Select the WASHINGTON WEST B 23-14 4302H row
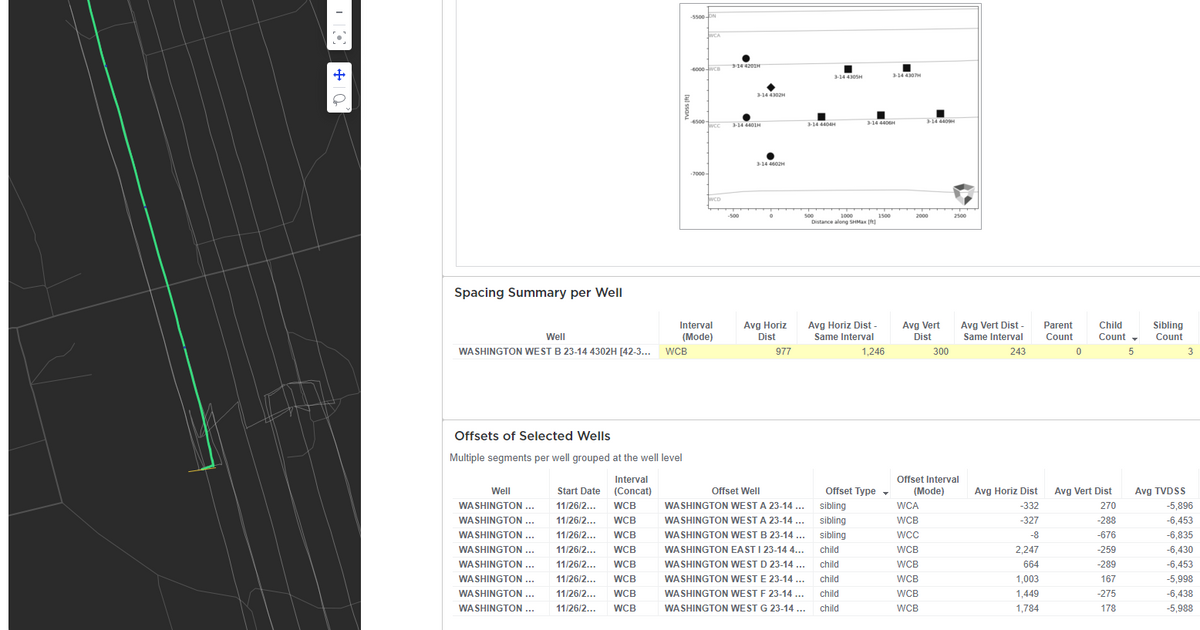Viewport: 1200px width, 630px height. (x=825, y=352)
